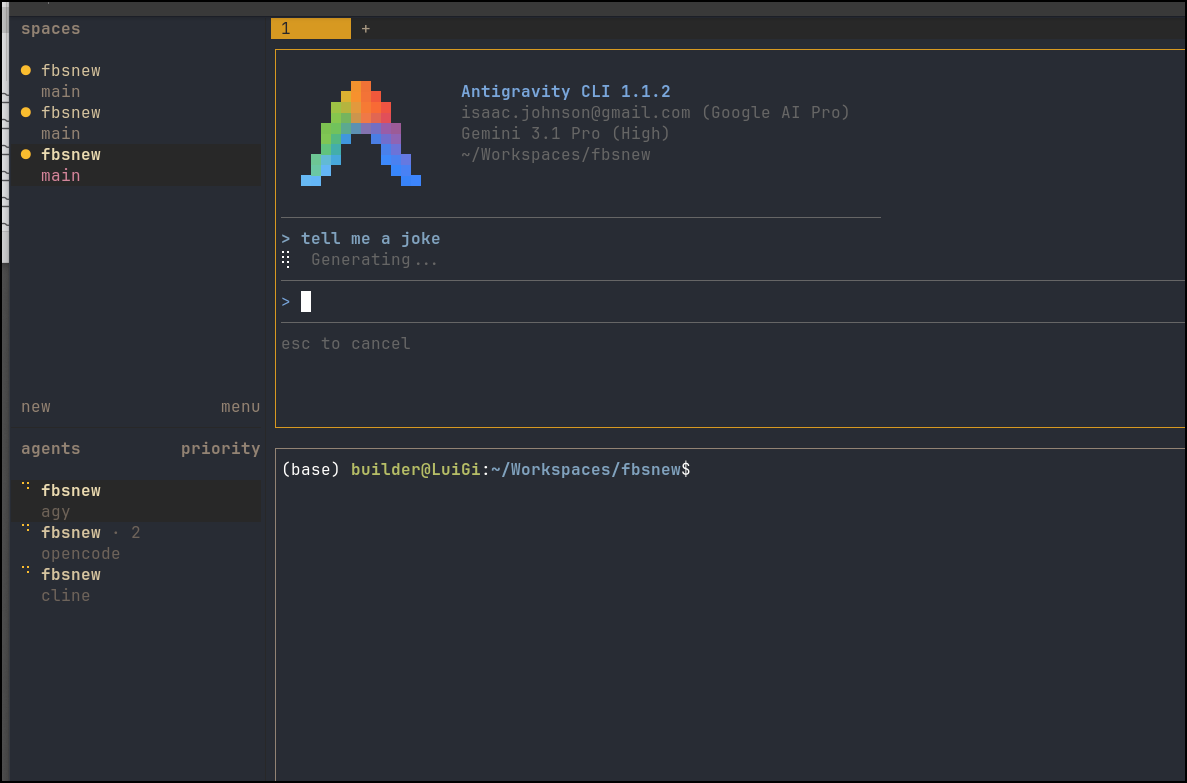Select the fbsnew · 2 agent running opencode
The height and width of the screenshot is (783, 1187).
[136, 543]
